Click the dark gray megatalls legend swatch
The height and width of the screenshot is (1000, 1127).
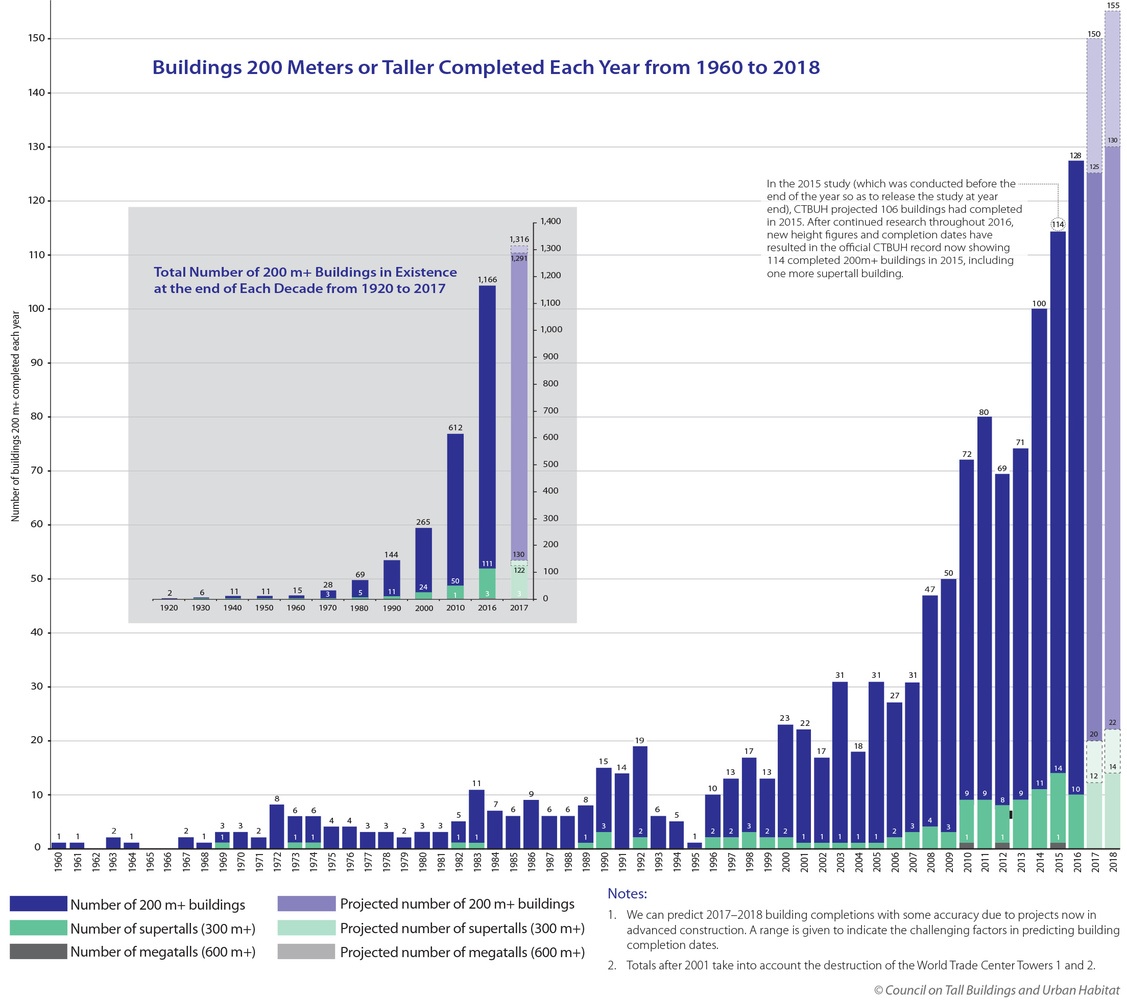[38, 951]
